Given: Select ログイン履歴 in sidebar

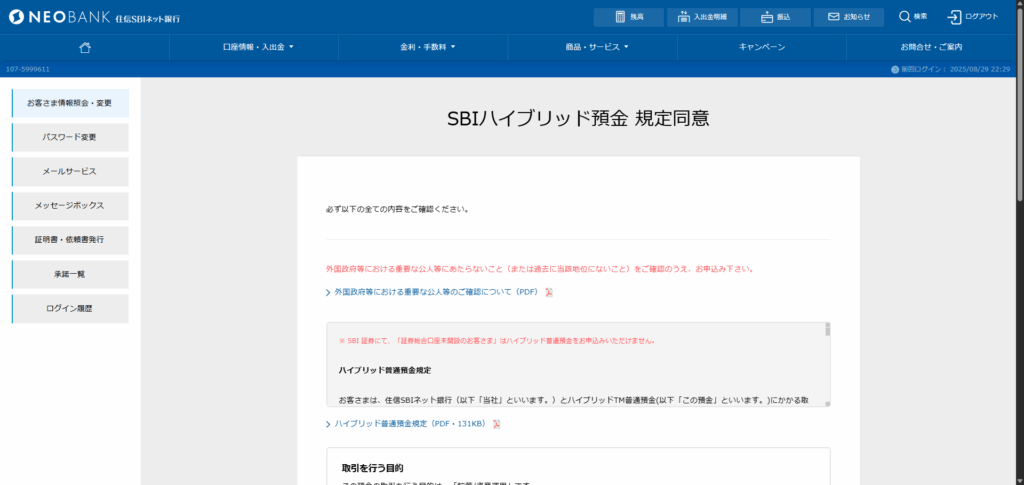Looking at the screenshot, I should (x=70, y=308).
